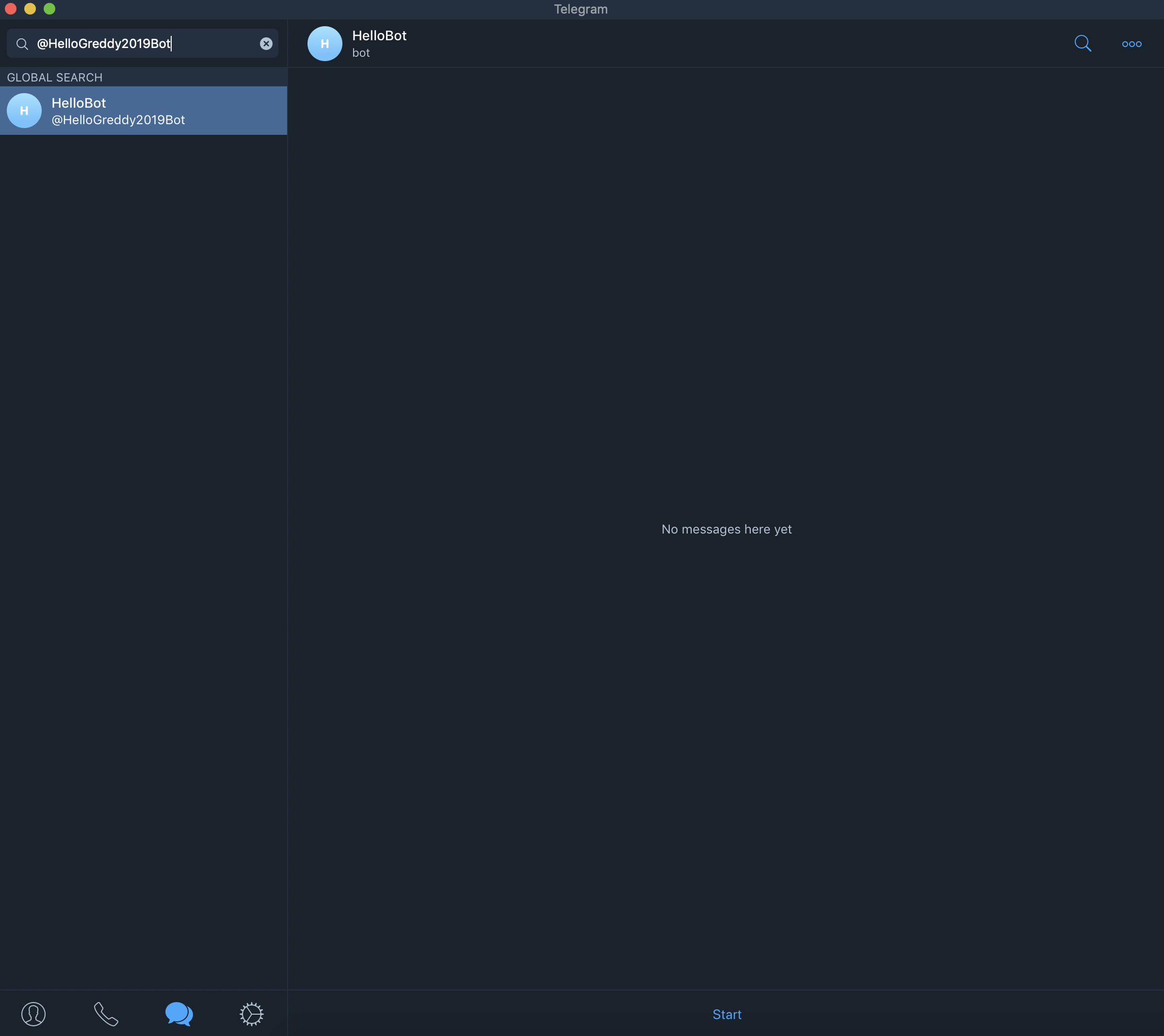1164x1036 pixels.
Task: Open Settings gear icon
Action: tap(251, 1014)
